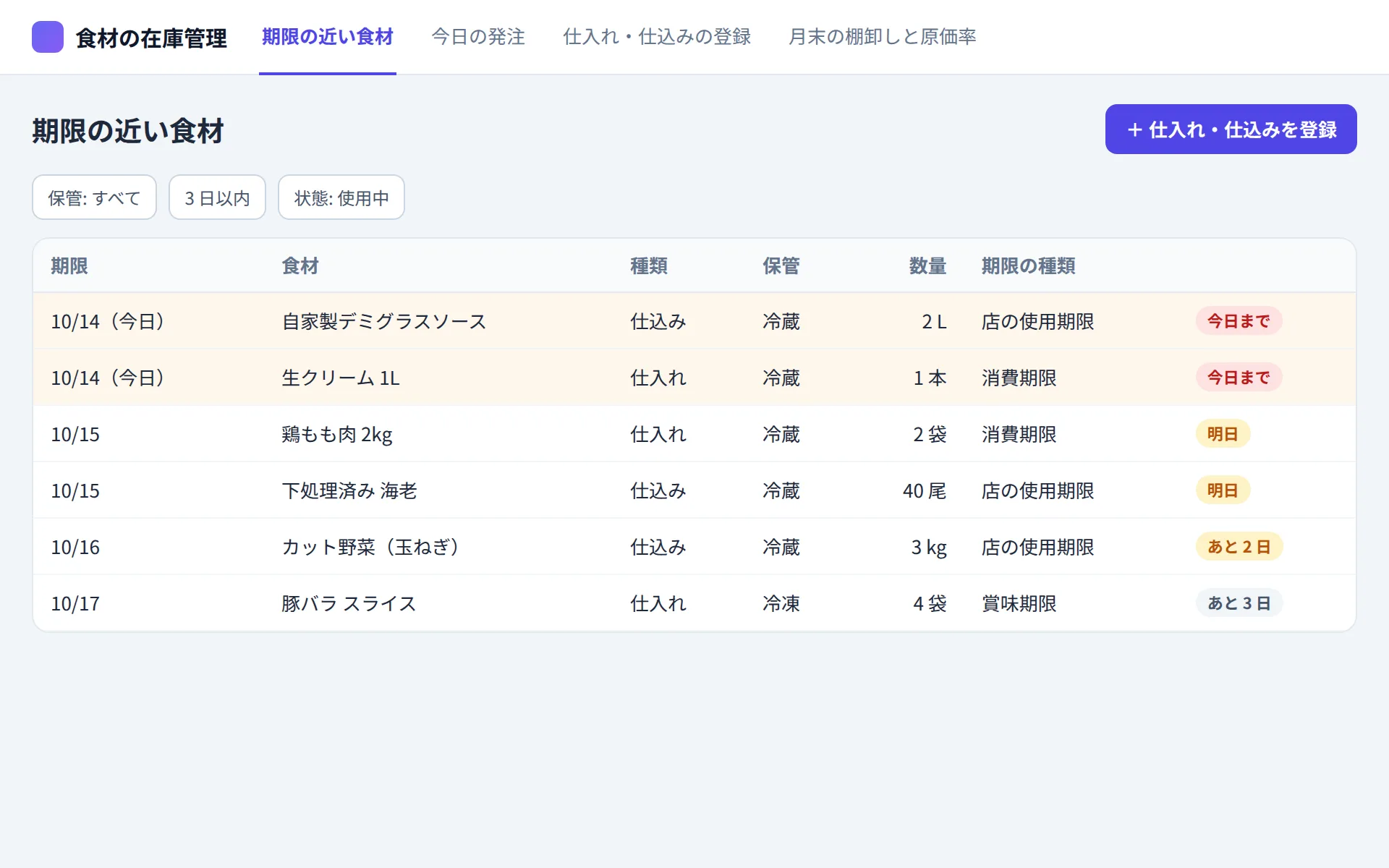This screenshot has height=868, width=1389.
Task: Click the 2 L quantity cell
Action: pyautogui.click(x=934, y=322)
